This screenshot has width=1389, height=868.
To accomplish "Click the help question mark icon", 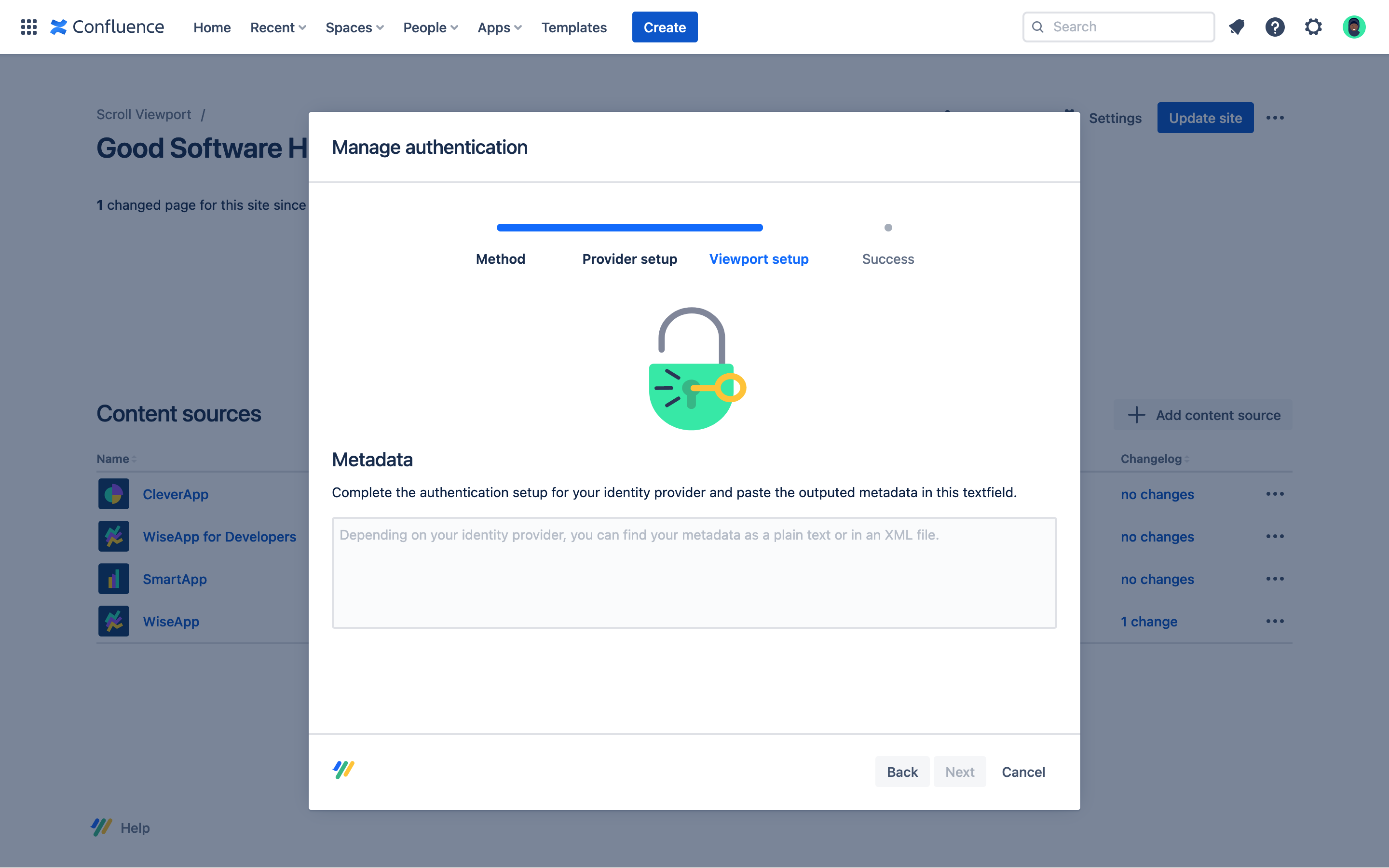I will point(1275,27).
